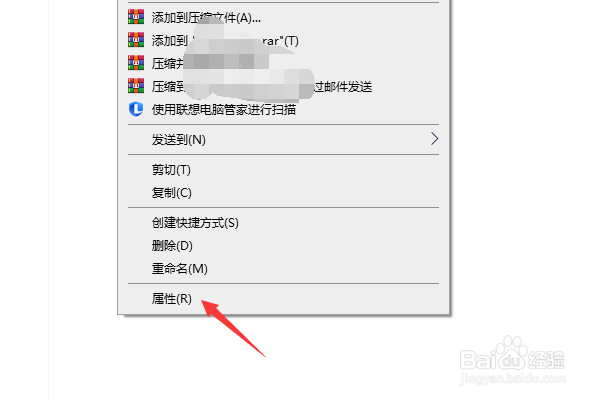This screenshot has width=600, height=400.
Task: Click the Baidu 经验 paw logo watermark
Action: (512, 353)
